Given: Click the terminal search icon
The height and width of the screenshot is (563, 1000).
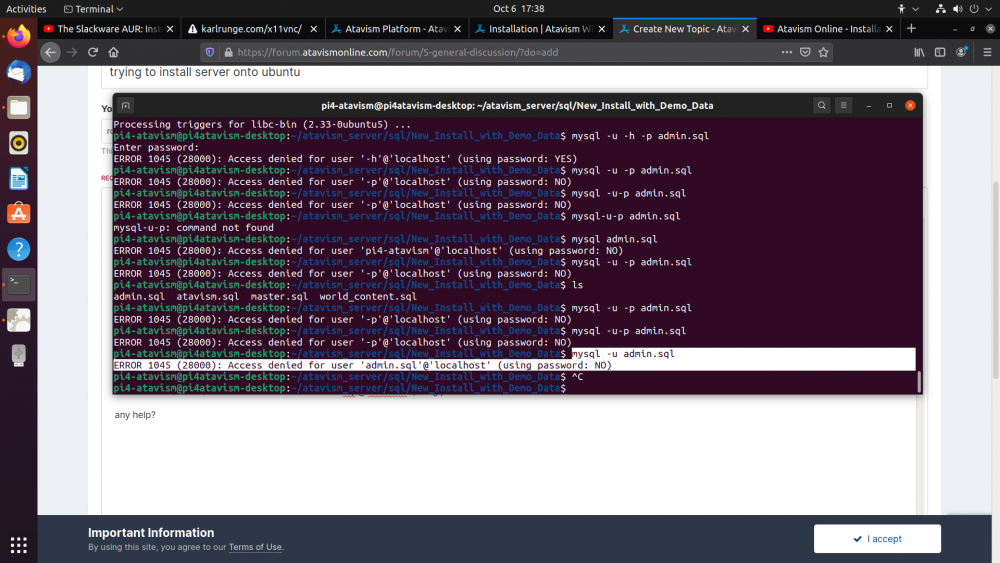Looking at the screenshot, I should pos(821,105).
